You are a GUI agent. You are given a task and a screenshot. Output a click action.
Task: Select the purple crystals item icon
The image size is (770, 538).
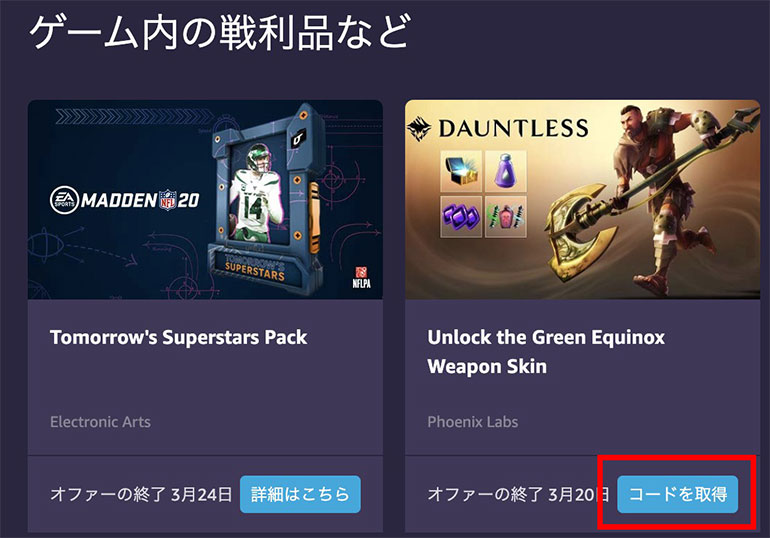(x=461, y=216)
